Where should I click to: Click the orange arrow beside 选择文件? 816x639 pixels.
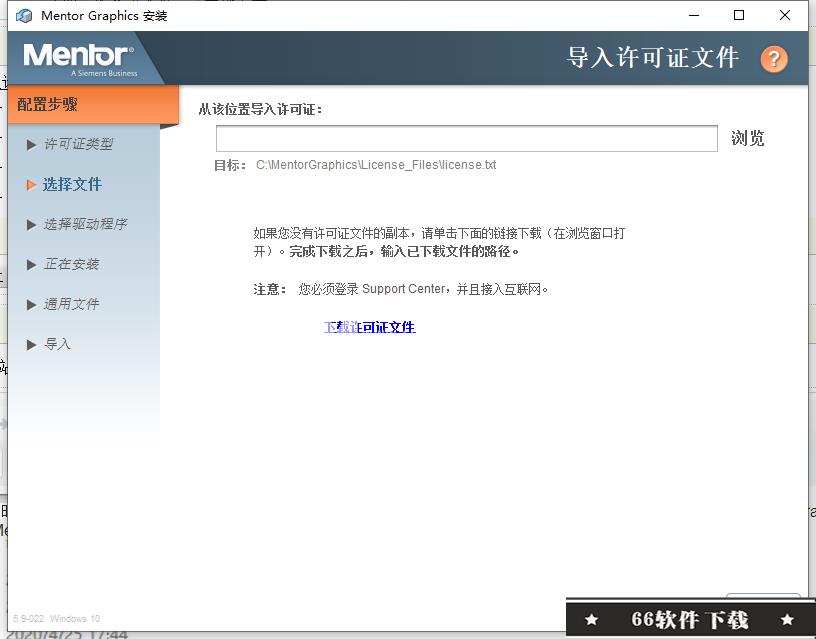[31, 185]
